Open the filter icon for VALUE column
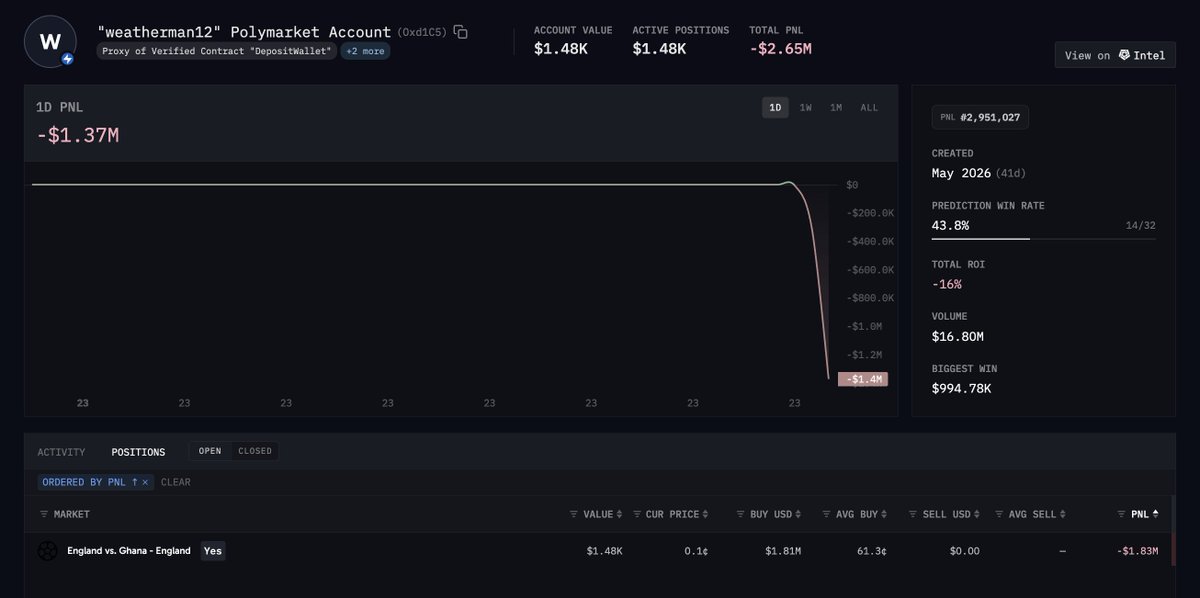Viewport: 1200px width, 598px height. (x=574, y=514)
